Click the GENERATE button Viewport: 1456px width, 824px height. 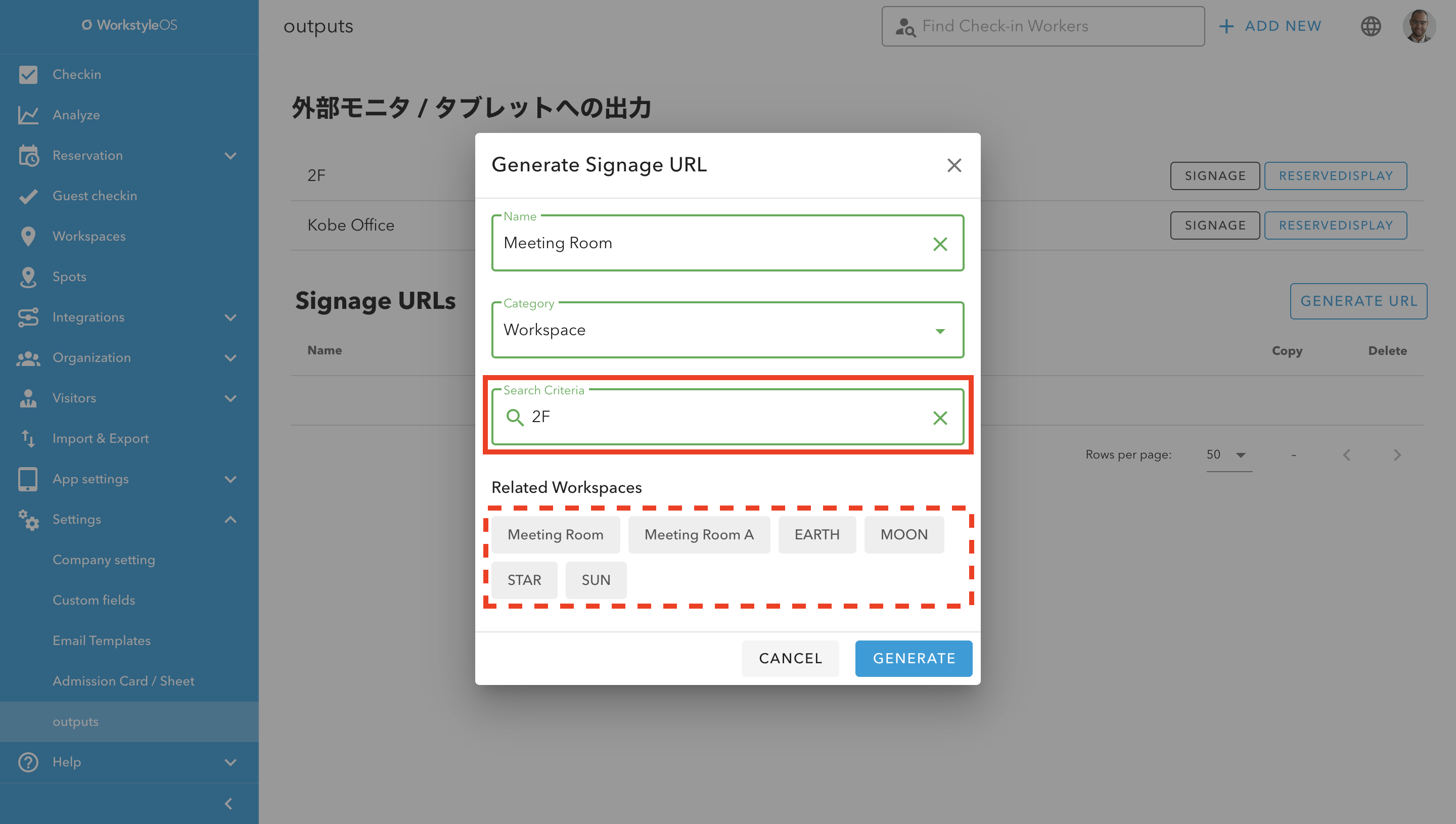(914, 658)
